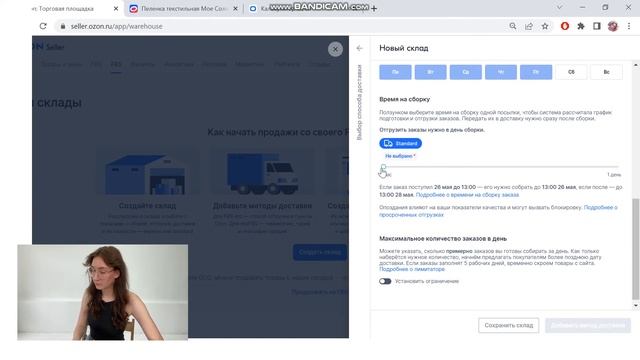Close the Торговая площадка tab
This screenshot has width=640, height=360.
pos(116,9)
